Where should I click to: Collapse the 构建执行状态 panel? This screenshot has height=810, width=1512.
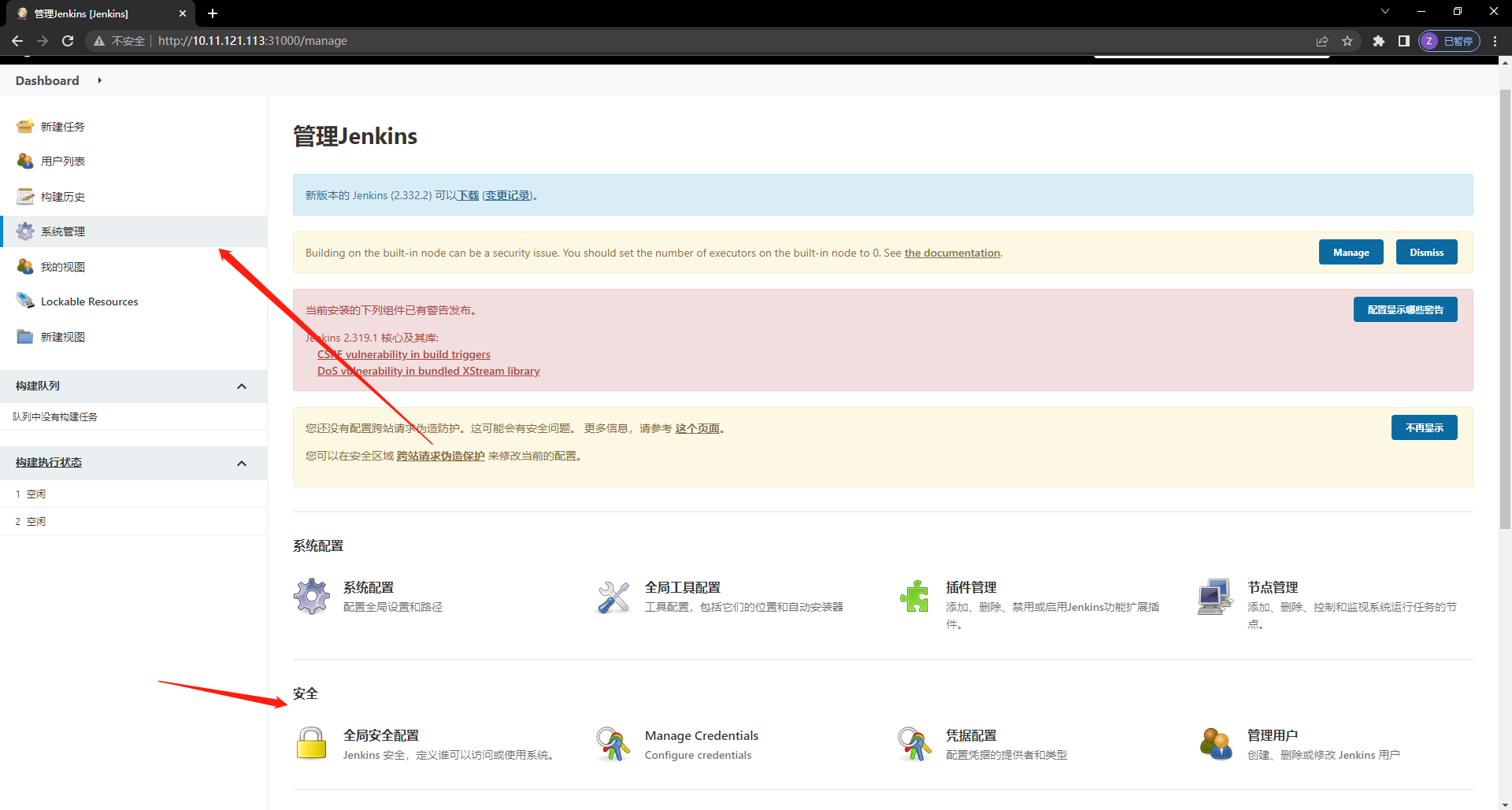coord(242,463)
